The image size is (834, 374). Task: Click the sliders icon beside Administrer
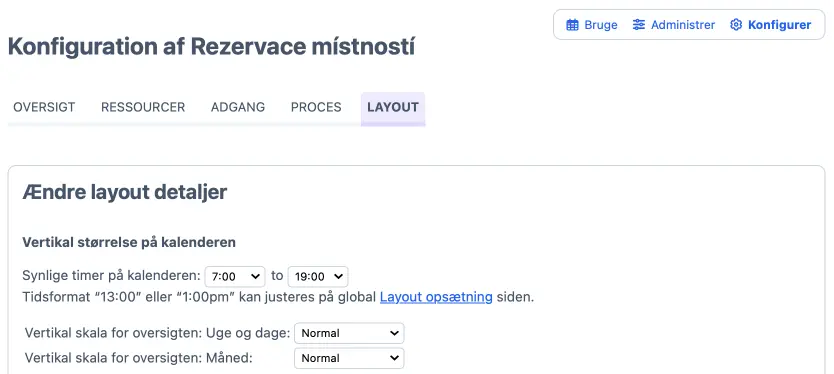click(639, 25)
